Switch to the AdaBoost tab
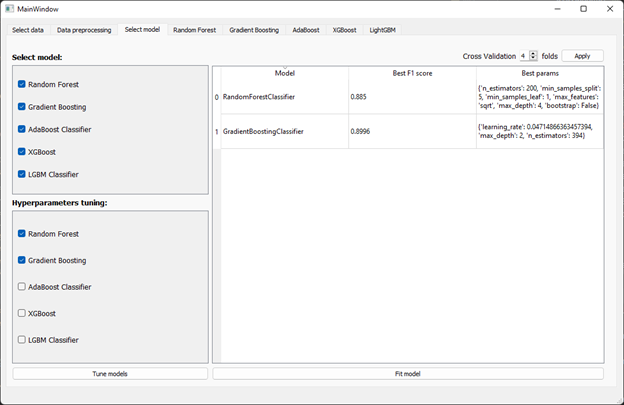Viewport: 624px width, 405px height. click(x=306, y=30)
